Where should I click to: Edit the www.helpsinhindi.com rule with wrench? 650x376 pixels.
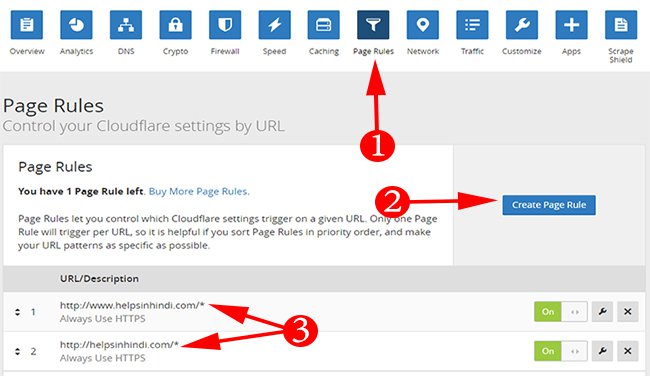click(602, 312)
